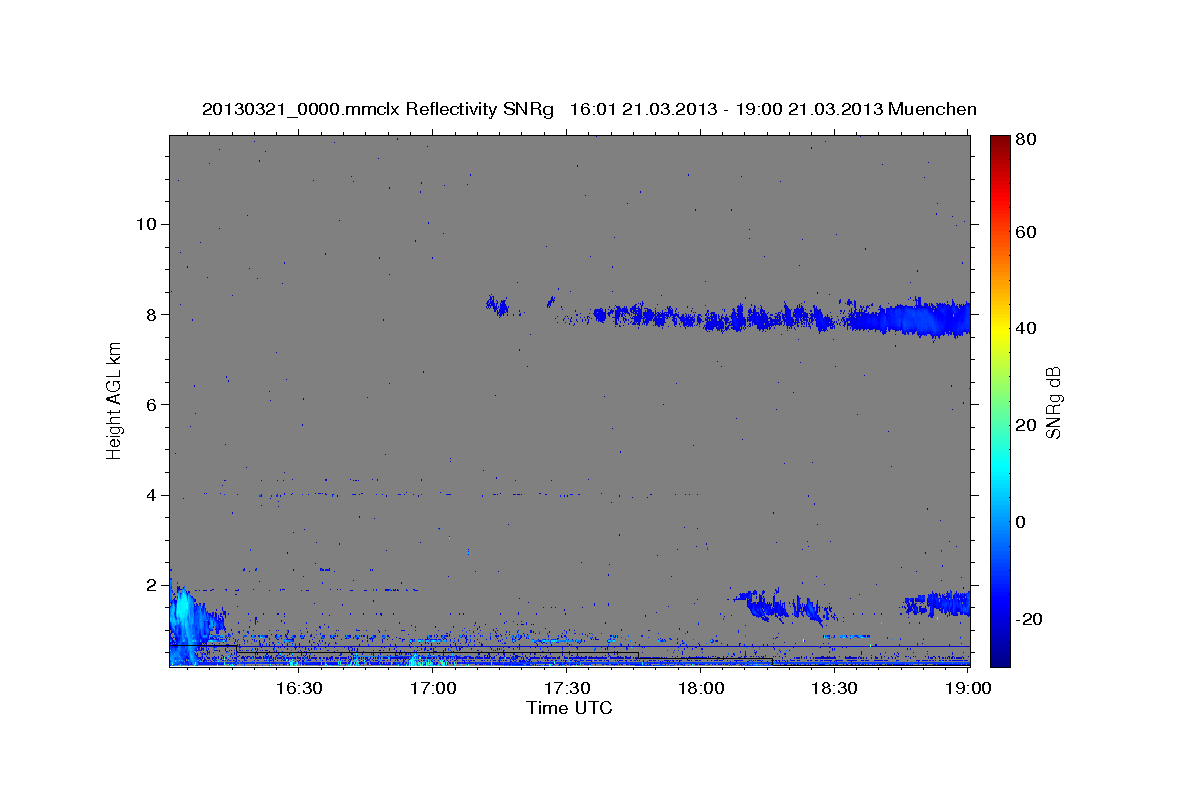Click the height tick label 8
Image resolution: width=1200 pixels, height=800 pixels.
[150, 314]
